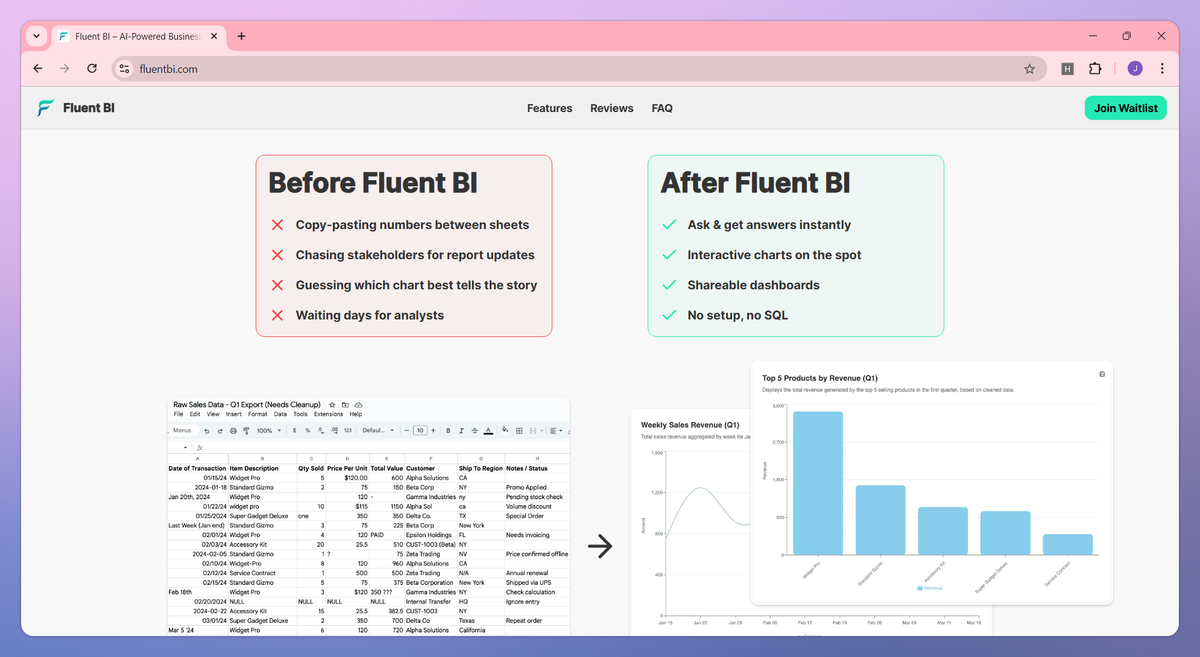Click the Menus search box in spreadsheet
The image size is (1200, 657).
point(182,430)
